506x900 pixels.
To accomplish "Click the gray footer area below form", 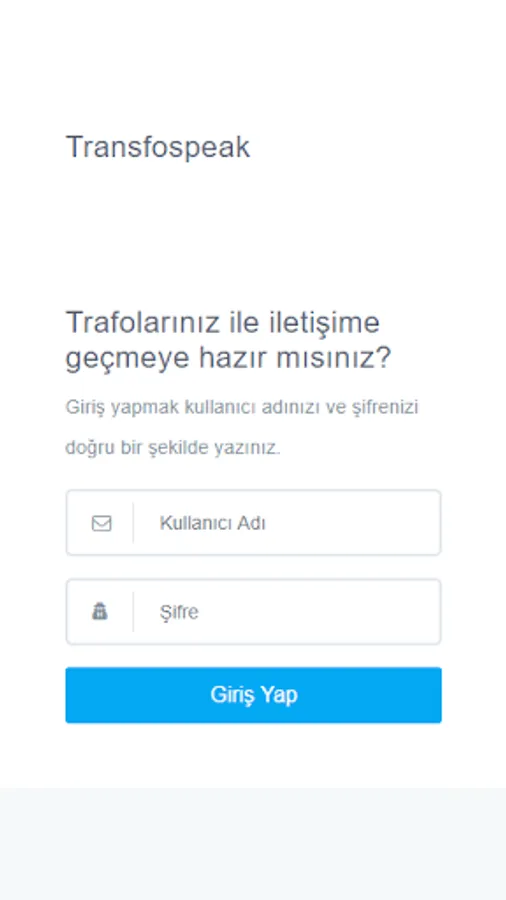I will (253, 844).
